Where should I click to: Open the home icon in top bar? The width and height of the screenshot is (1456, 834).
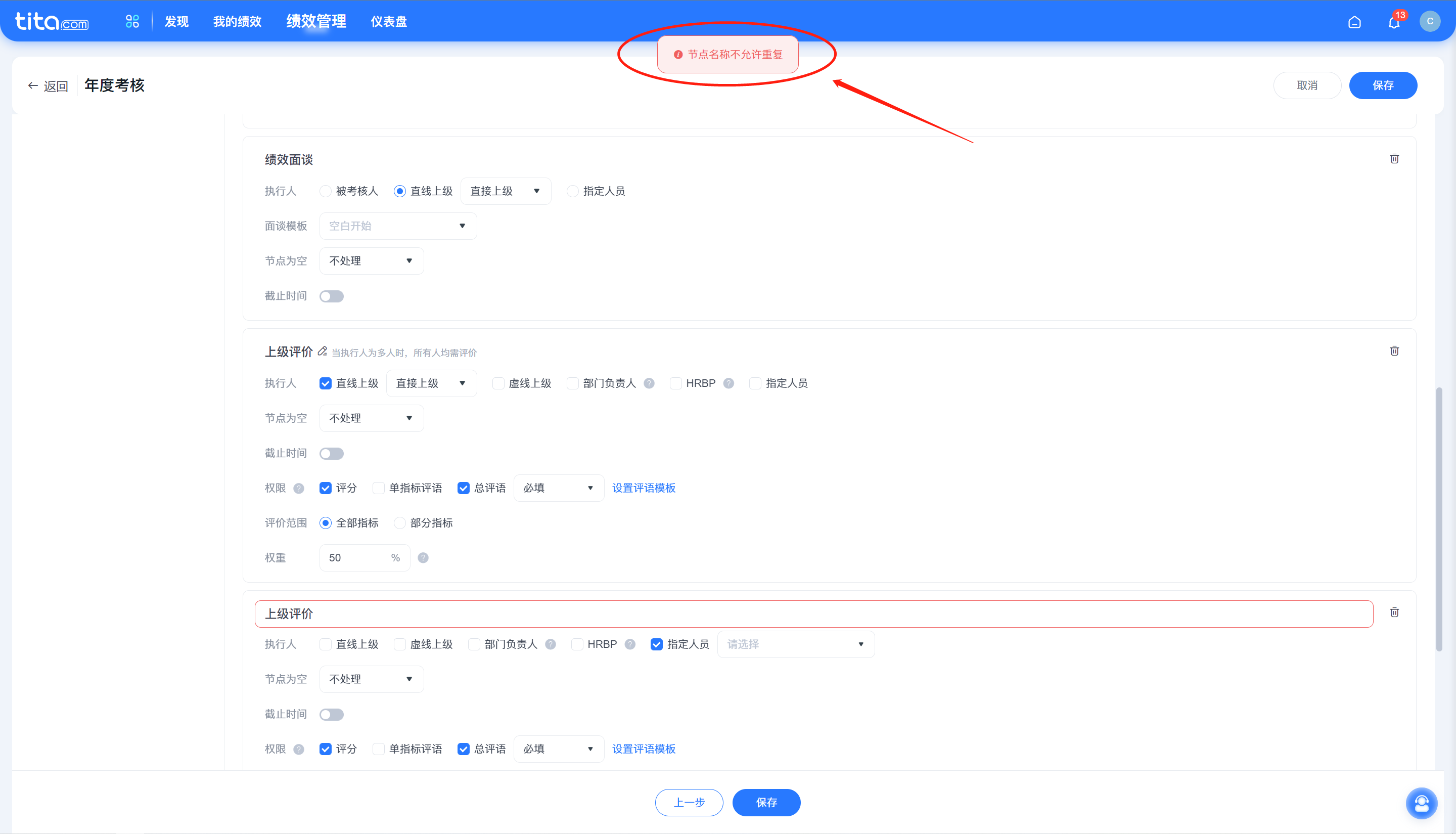click(x=1354, y=22)
